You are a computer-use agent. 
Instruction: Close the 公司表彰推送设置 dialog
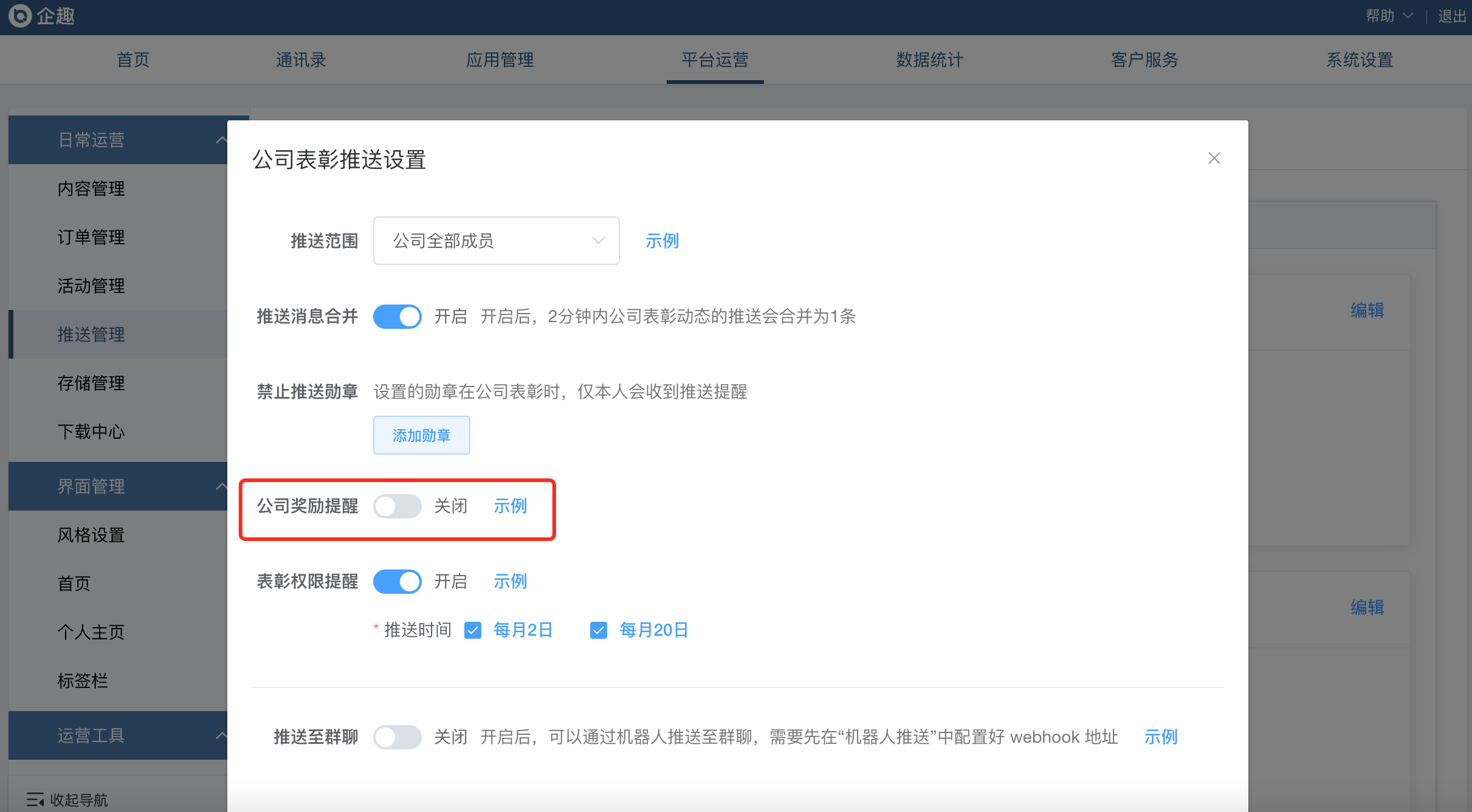[x=1214, y=159]
